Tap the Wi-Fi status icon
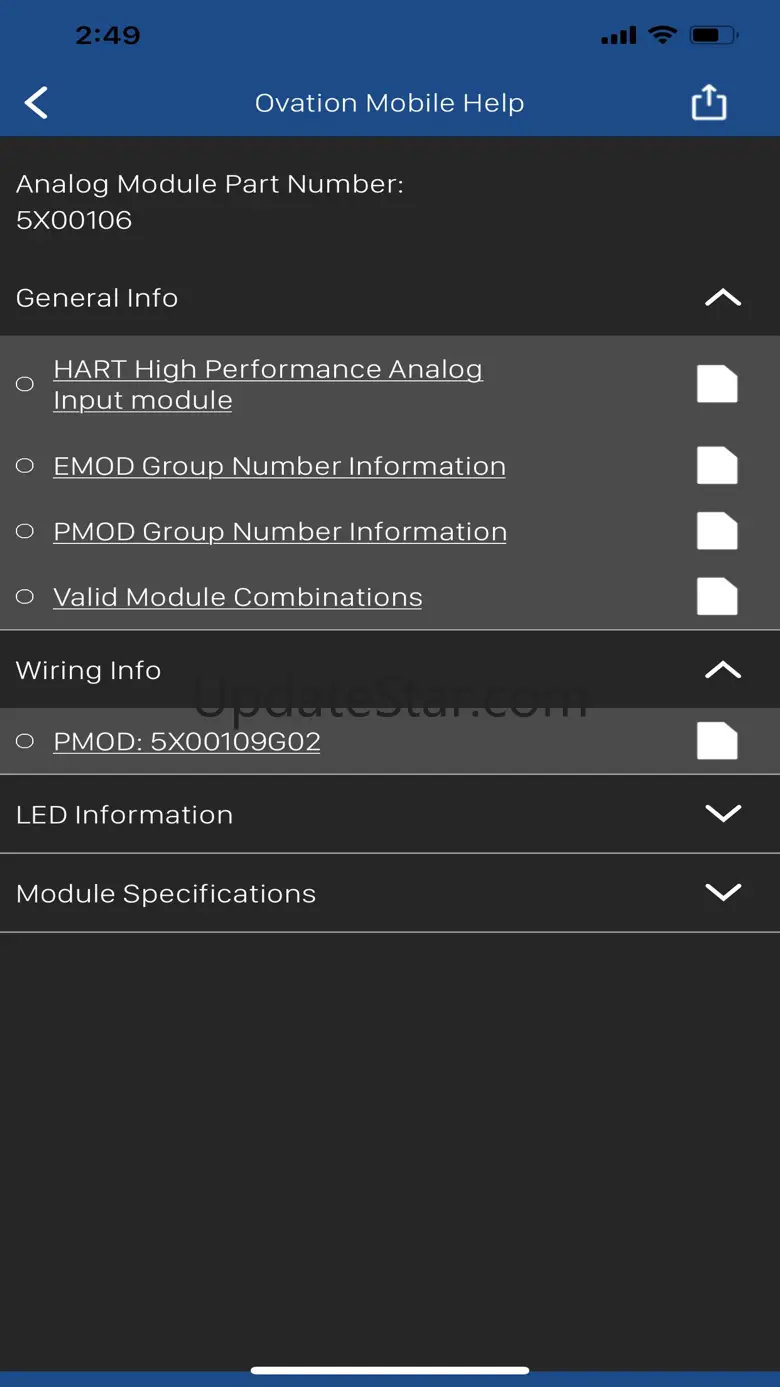Viewport: 780px width, 1387px height. coord(662,35)
